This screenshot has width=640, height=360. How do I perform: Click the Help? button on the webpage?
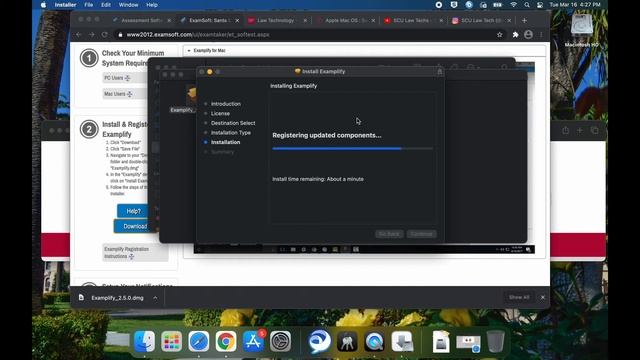pos(133,211)
